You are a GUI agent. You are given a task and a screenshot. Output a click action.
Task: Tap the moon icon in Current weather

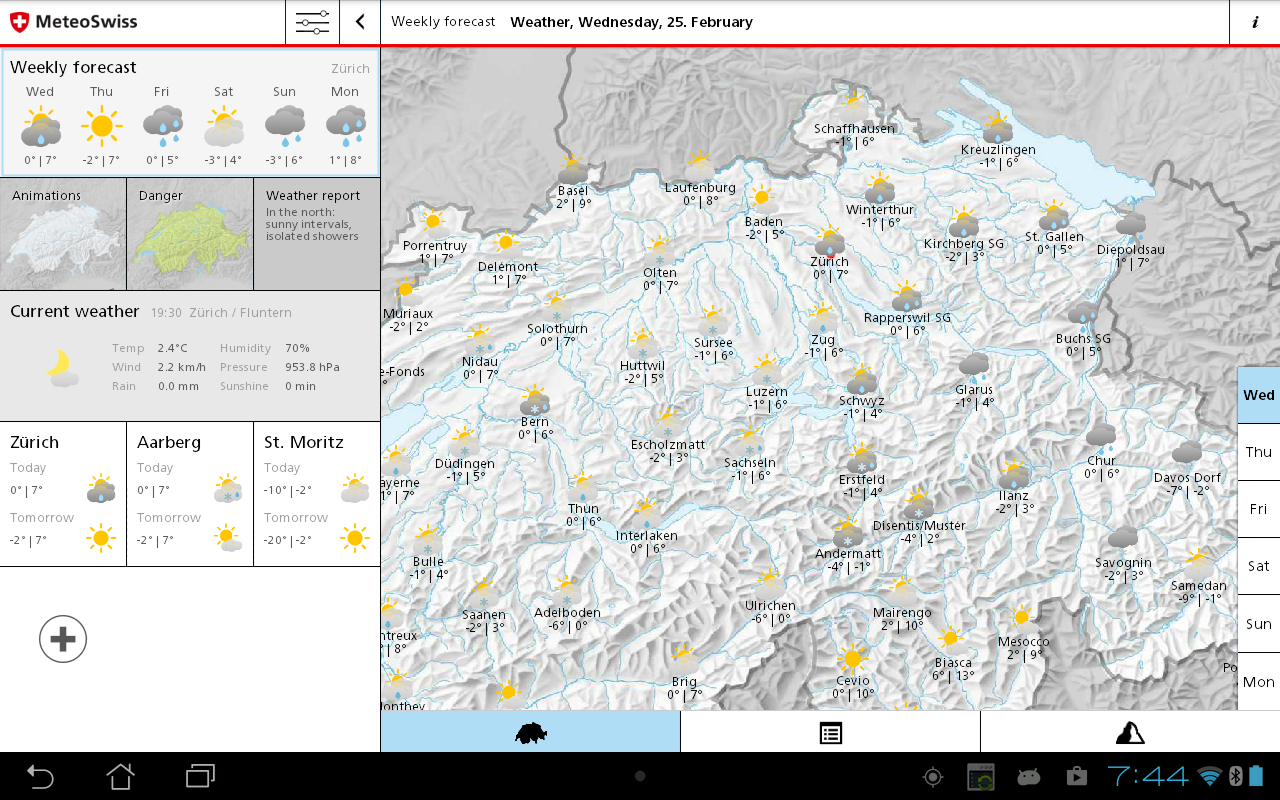pyautogui.click(x=62, y=368)
